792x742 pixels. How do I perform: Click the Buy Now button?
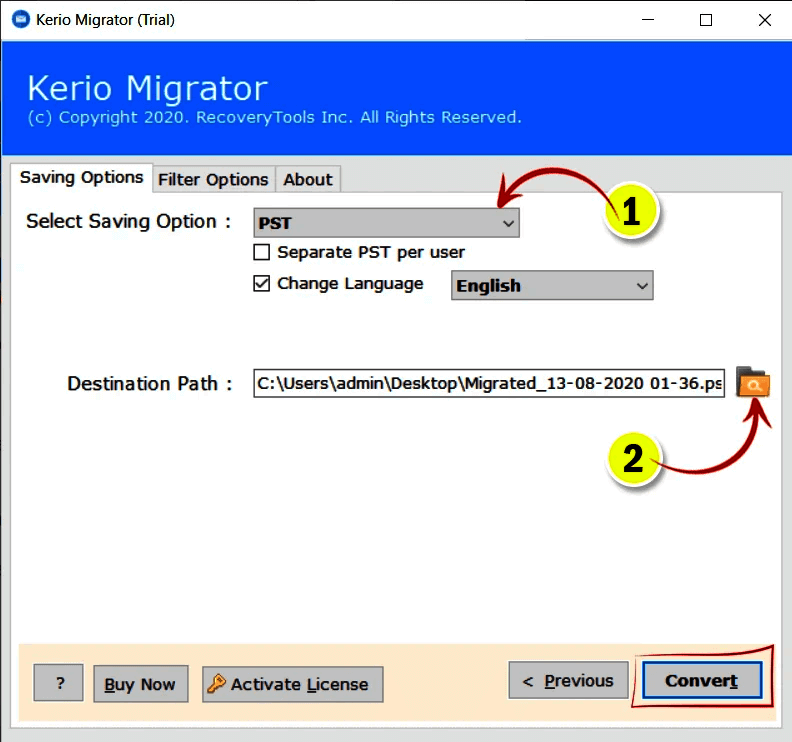[x=140, y=684]
